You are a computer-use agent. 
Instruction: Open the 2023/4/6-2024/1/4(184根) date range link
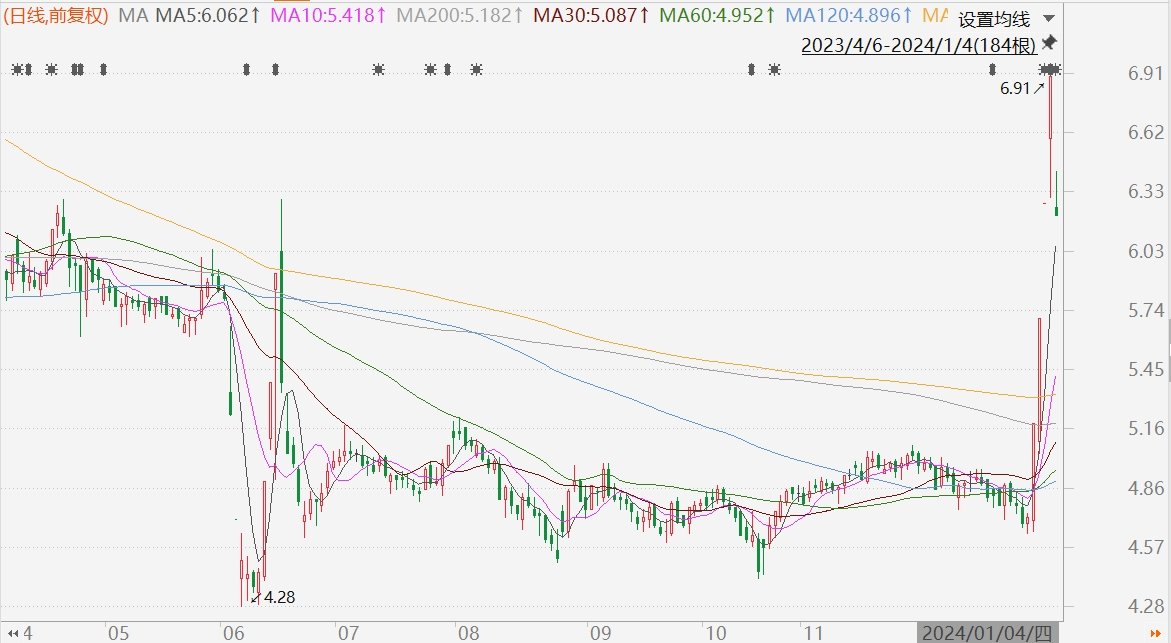(x=919, y=45)
